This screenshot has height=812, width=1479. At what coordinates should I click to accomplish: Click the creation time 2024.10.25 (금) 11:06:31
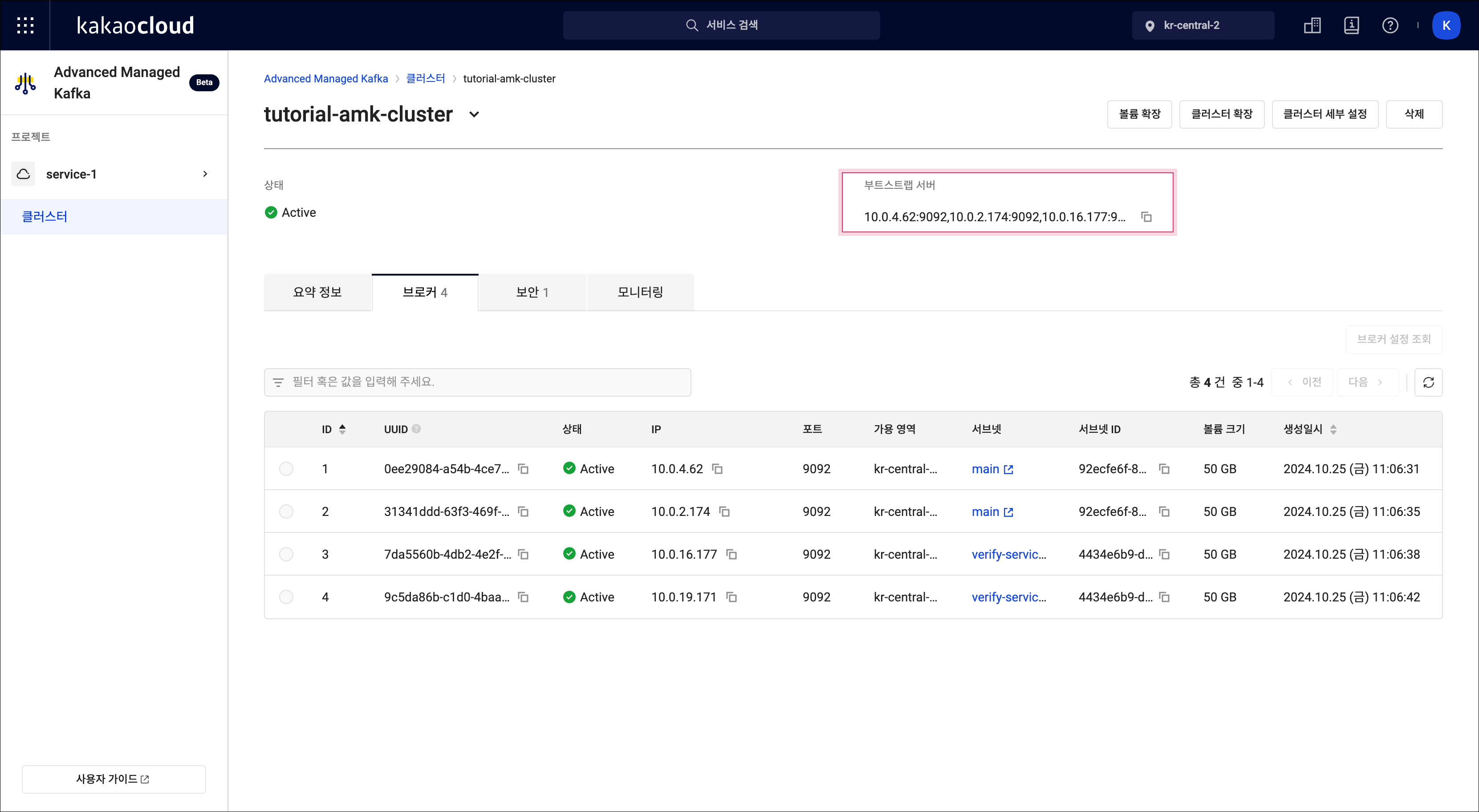coord(1351,469)
